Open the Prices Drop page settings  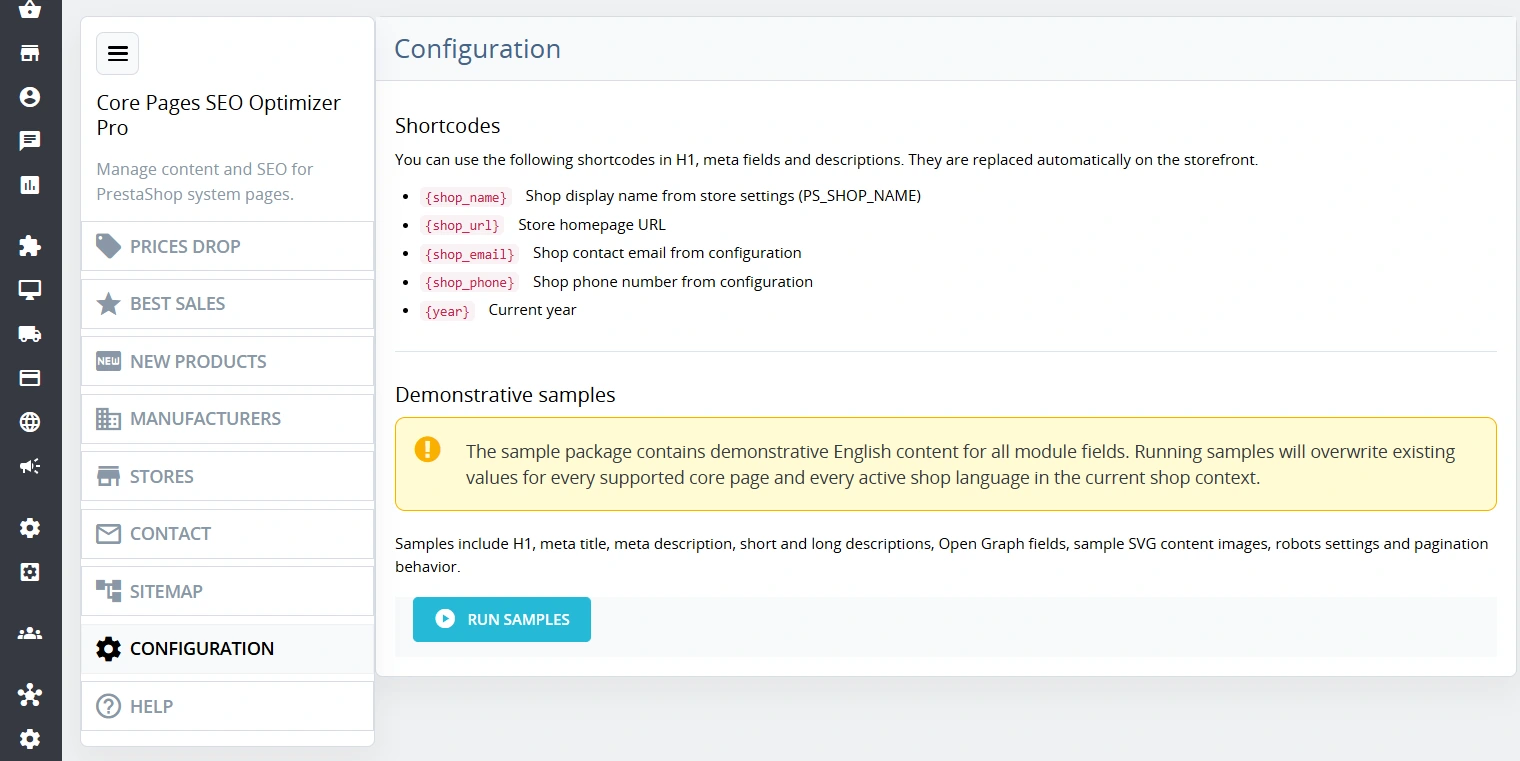[x=227, y=246]
